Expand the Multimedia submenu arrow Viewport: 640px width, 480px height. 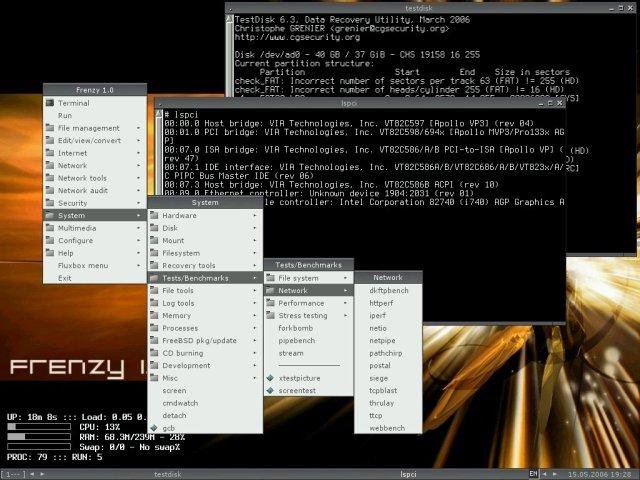tap(138, 228)
